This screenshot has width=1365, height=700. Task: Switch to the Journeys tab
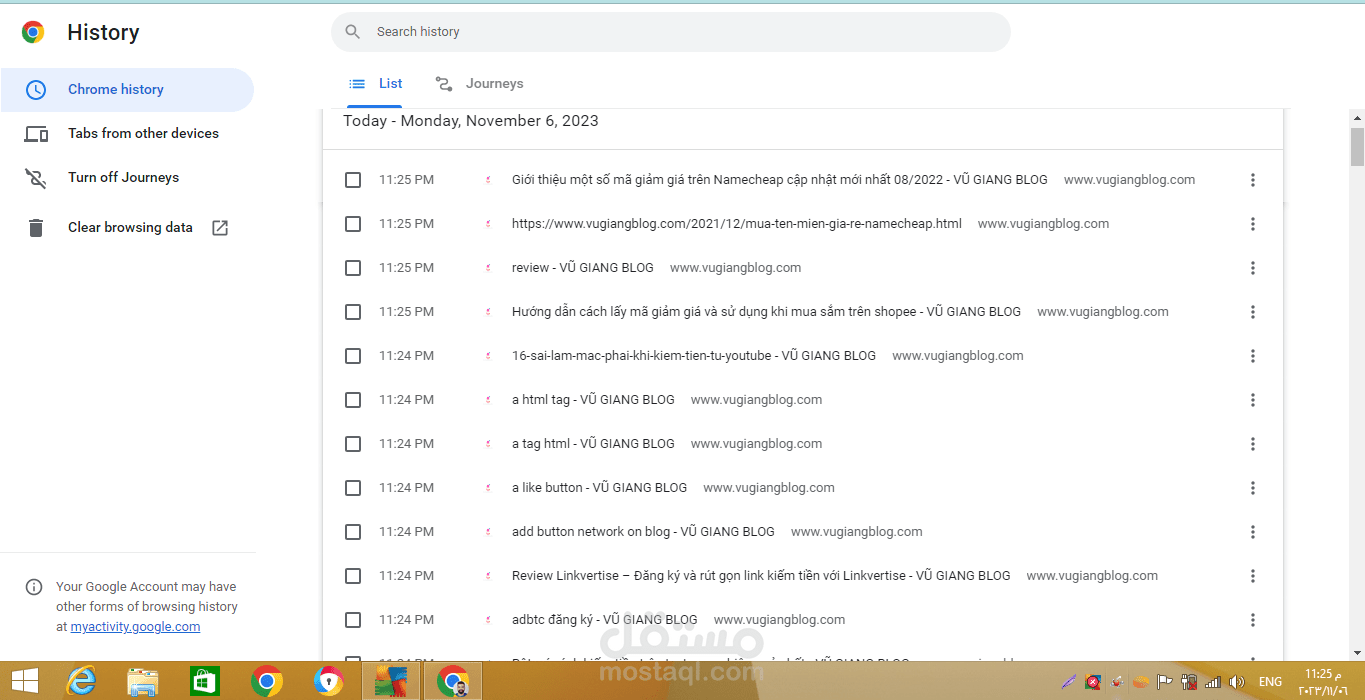tap(479, 84)
